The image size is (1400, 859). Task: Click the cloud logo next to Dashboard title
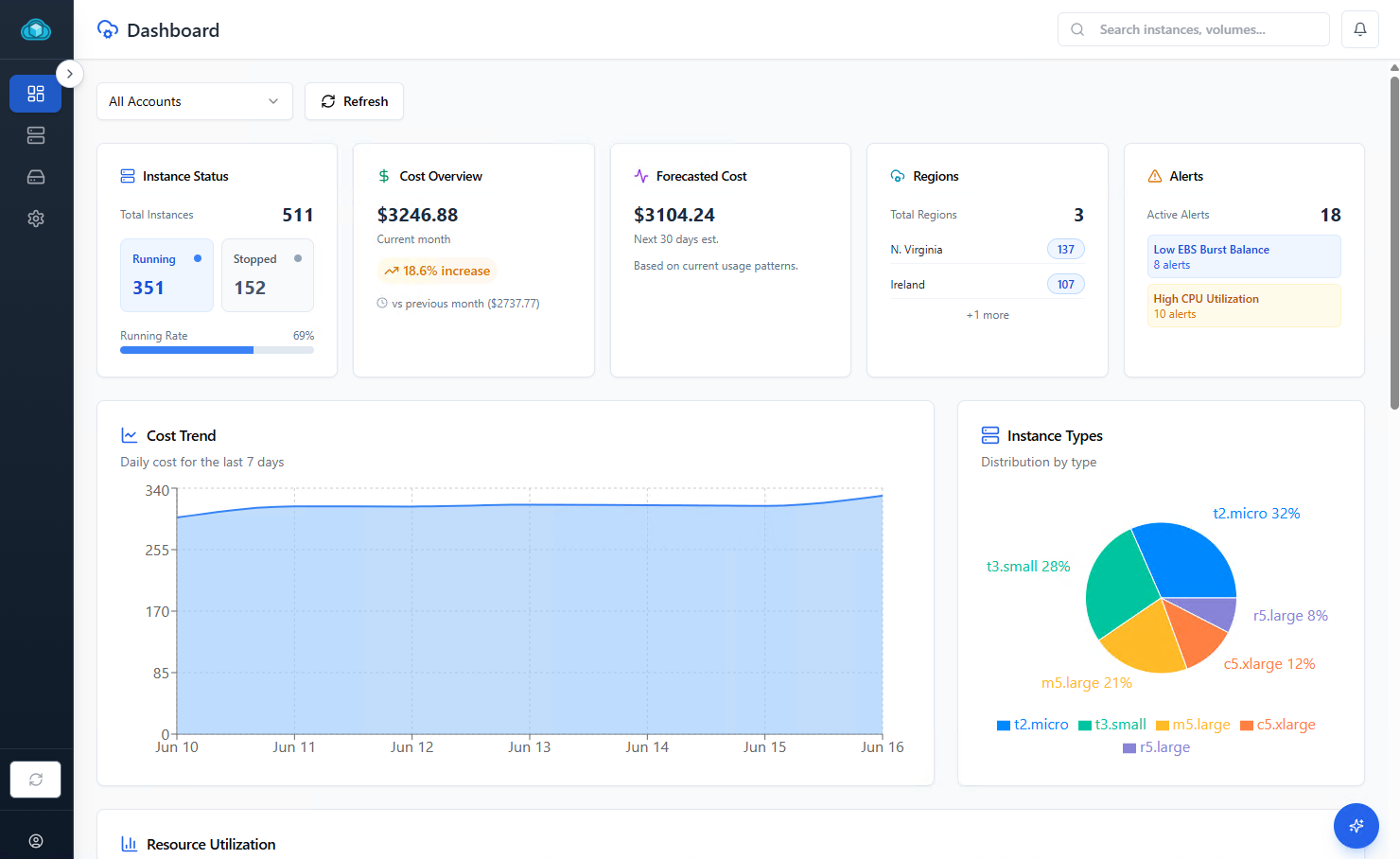[107, 29]
